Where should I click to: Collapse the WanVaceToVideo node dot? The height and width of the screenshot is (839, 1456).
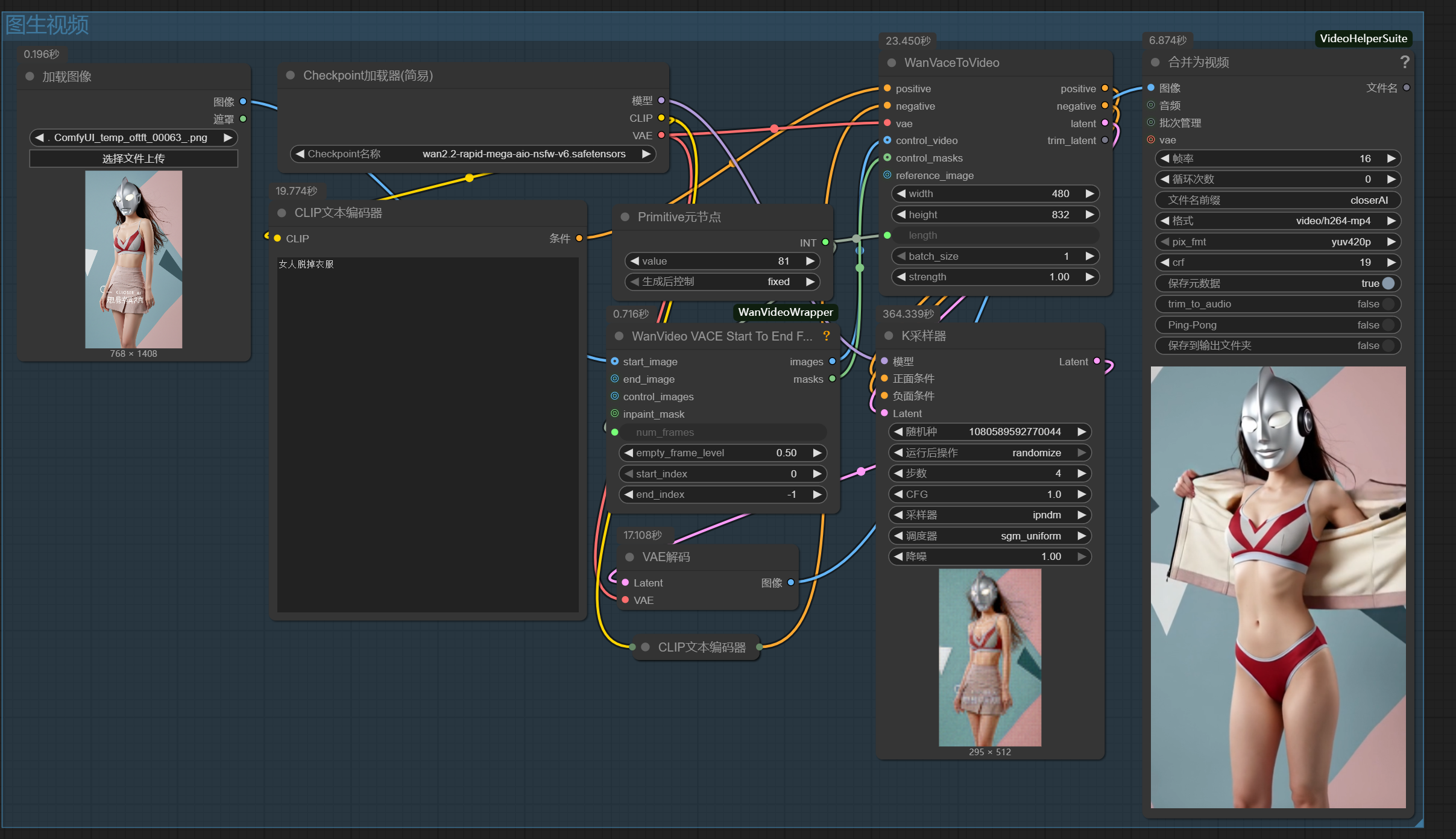892,63
